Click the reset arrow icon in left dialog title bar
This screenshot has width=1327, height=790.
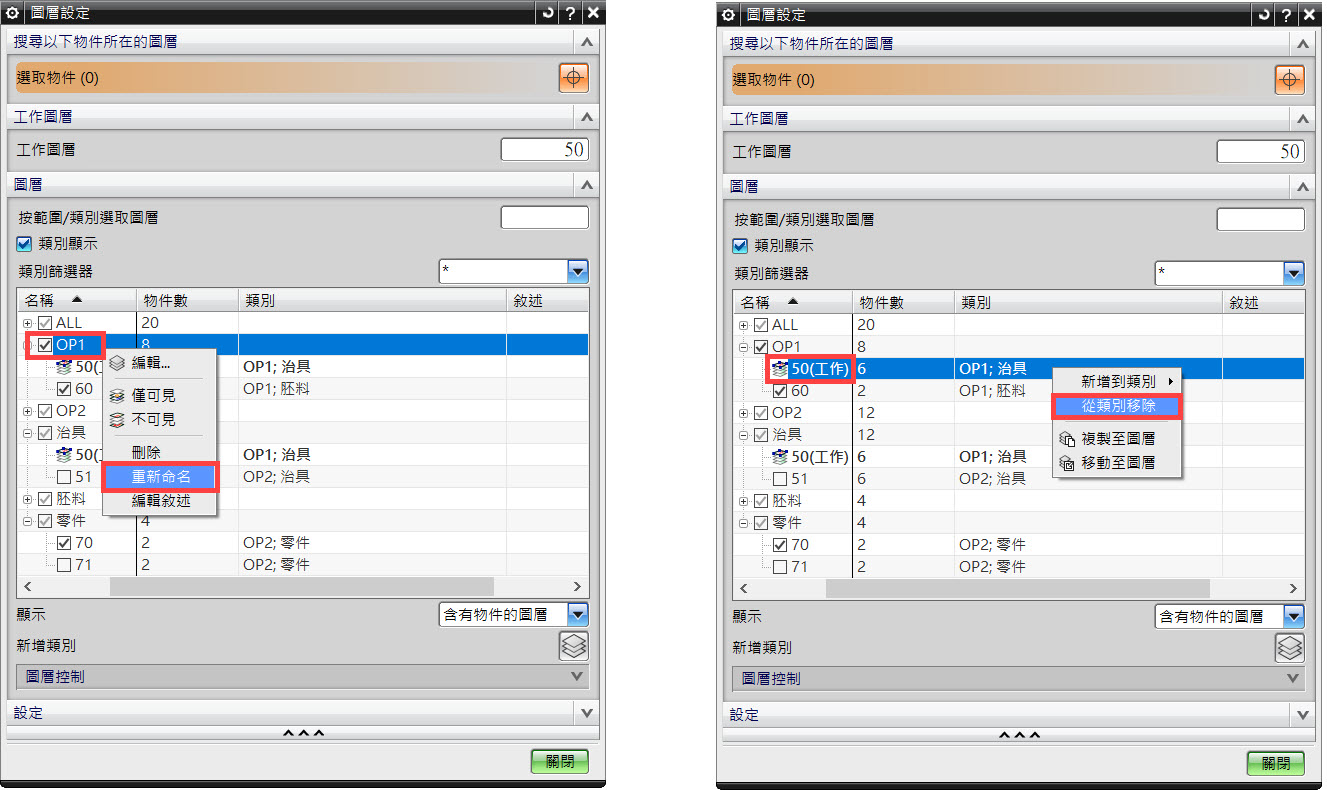548,13
